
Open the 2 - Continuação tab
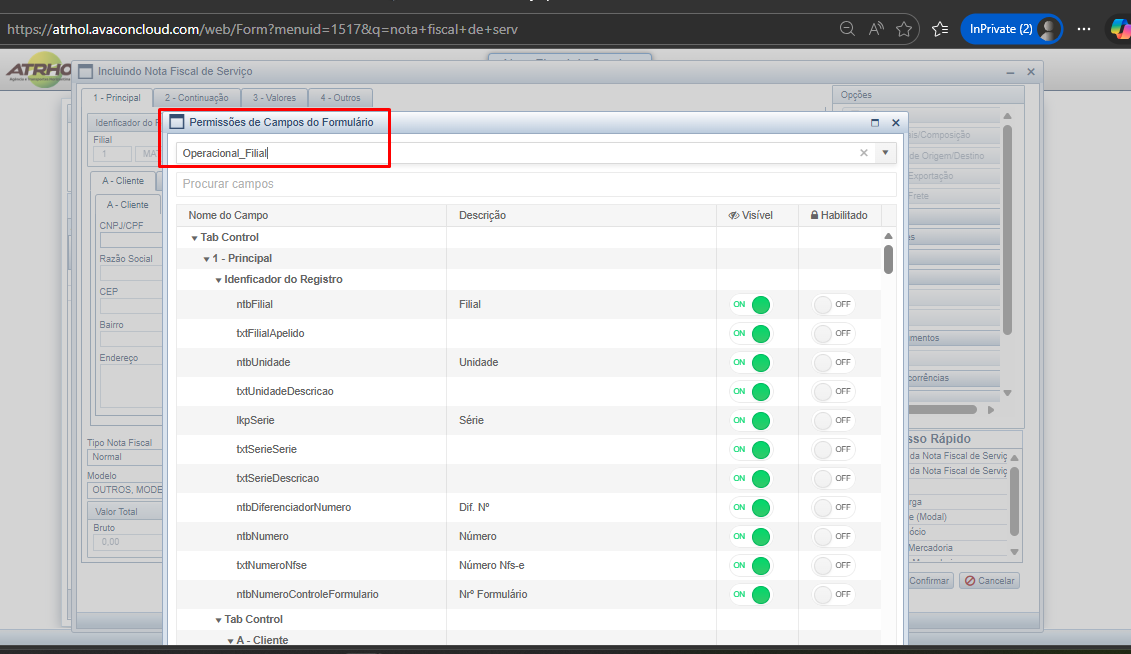(x=197, y=98)
